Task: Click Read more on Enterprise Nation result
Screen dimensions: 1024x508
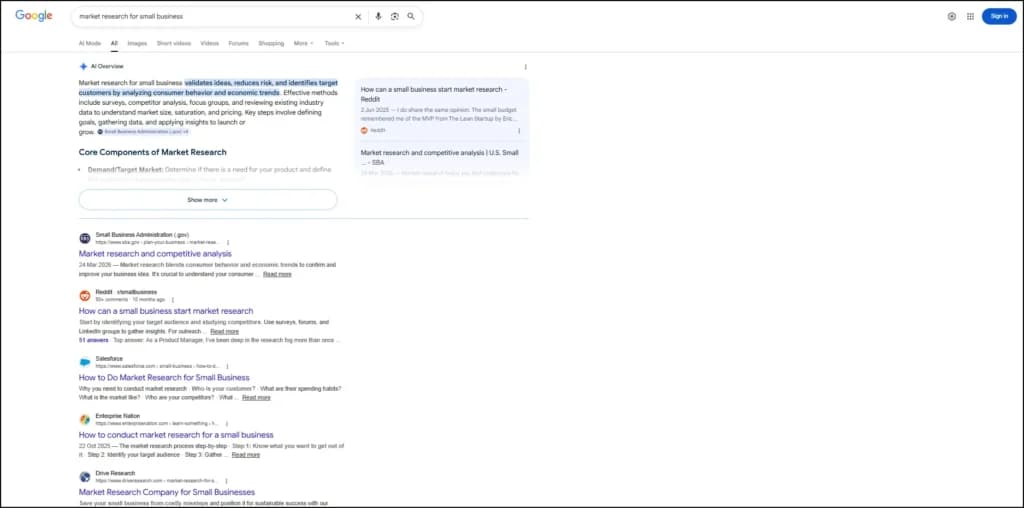Action: coord(246,454)
